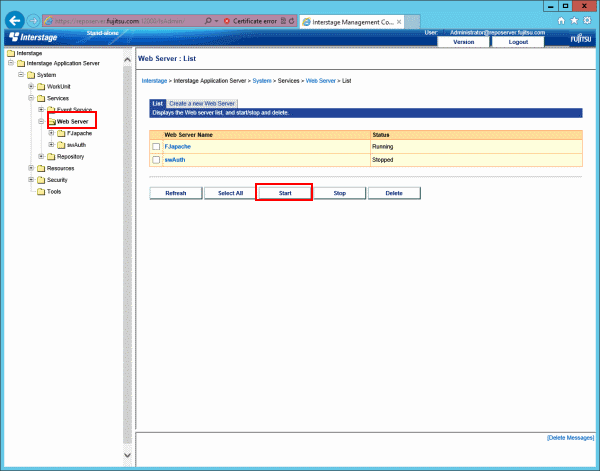The height and width of the screenshot is (471, 600).
Task: Click the Stopped status text for swAuth
Action: [x=382, y=160]
